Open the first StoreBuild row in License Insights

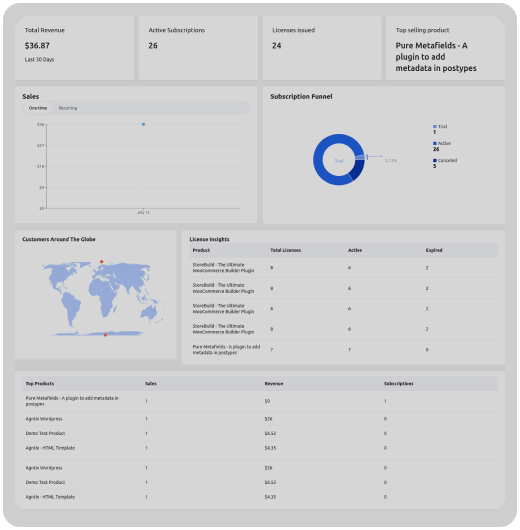click(344, 268)
